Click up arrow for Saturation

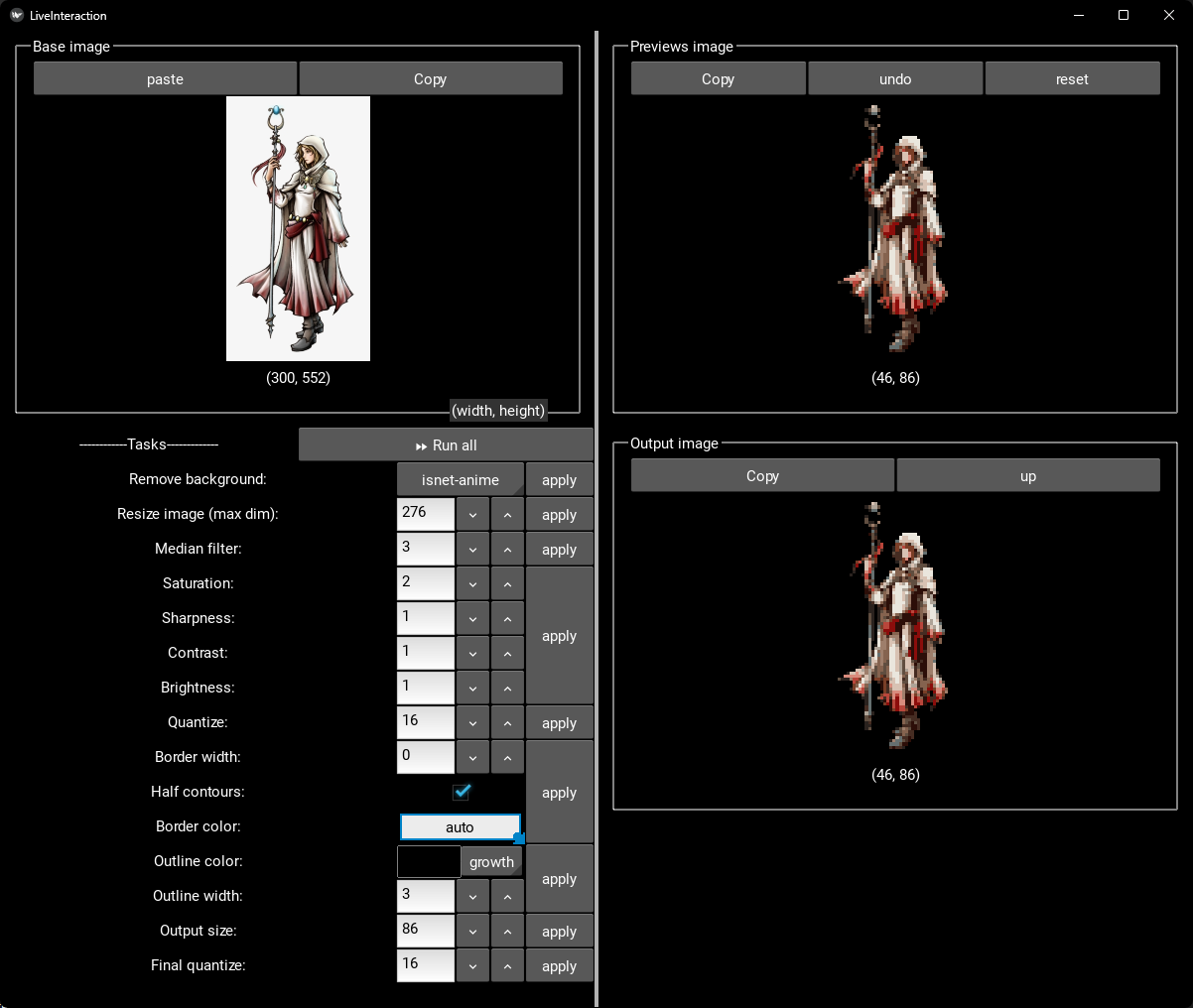pyautogui.click(x=507, y=584)
